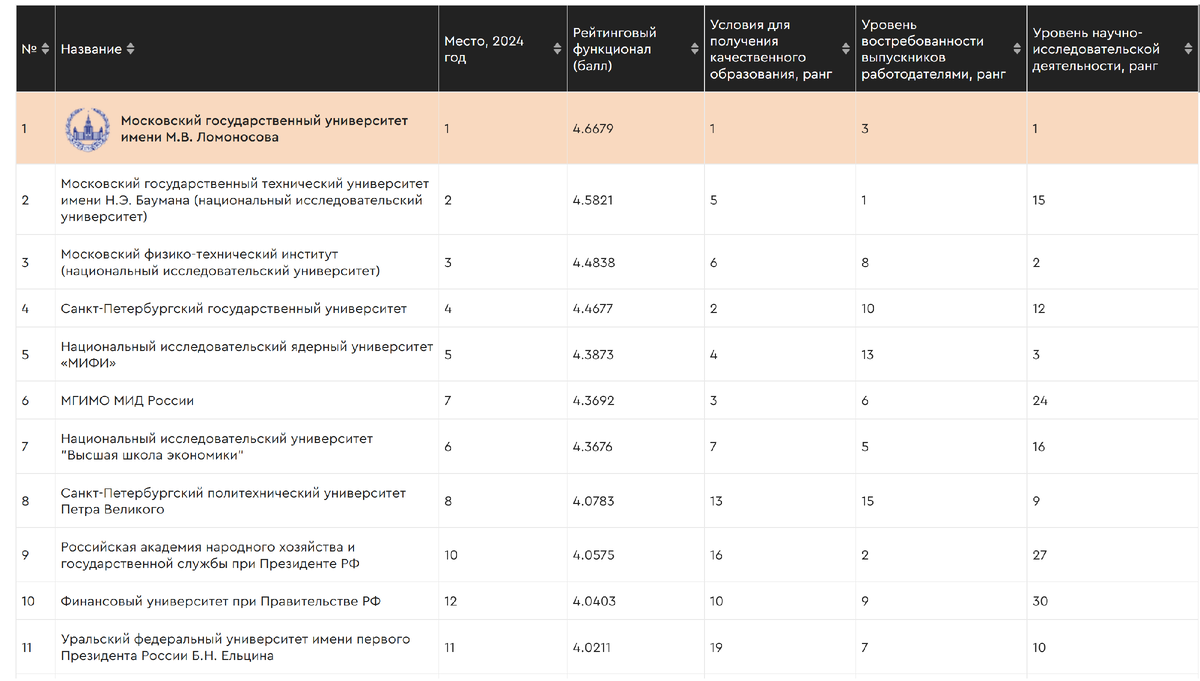
Task: Click Место, 2024 год header text
Action: 484,49
